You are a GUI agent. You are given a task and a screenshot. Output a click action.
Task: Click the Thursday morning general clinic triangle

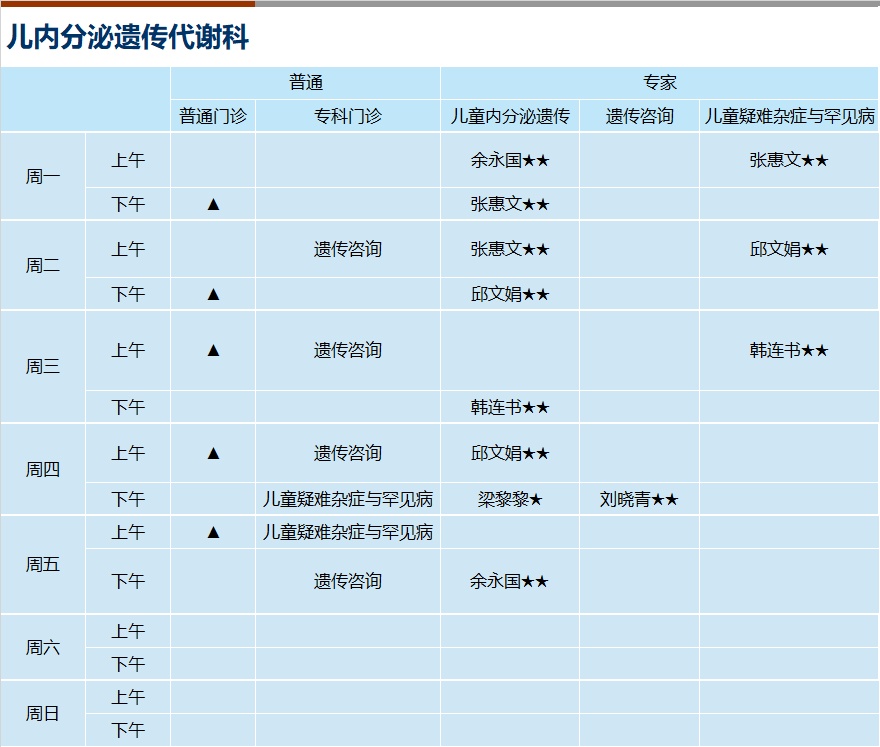pyautogui.click(x=212, y=453)
